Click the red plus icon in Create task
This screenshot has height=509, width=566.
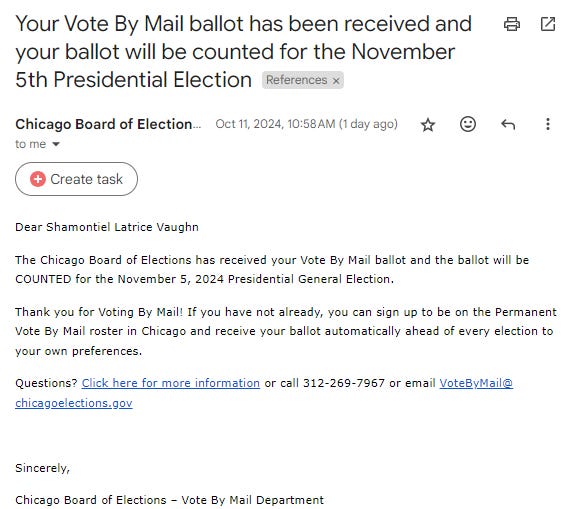coord(38,179)
